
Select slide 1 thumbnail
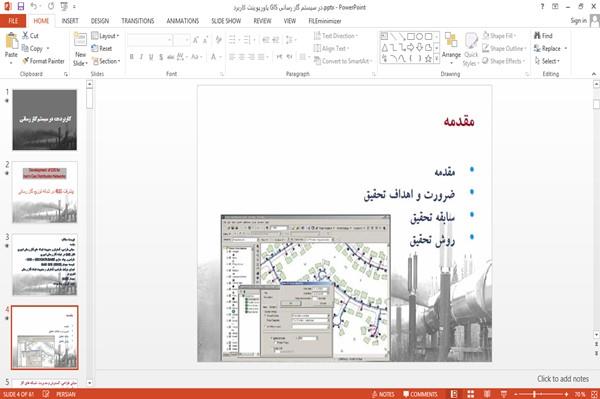44,120
